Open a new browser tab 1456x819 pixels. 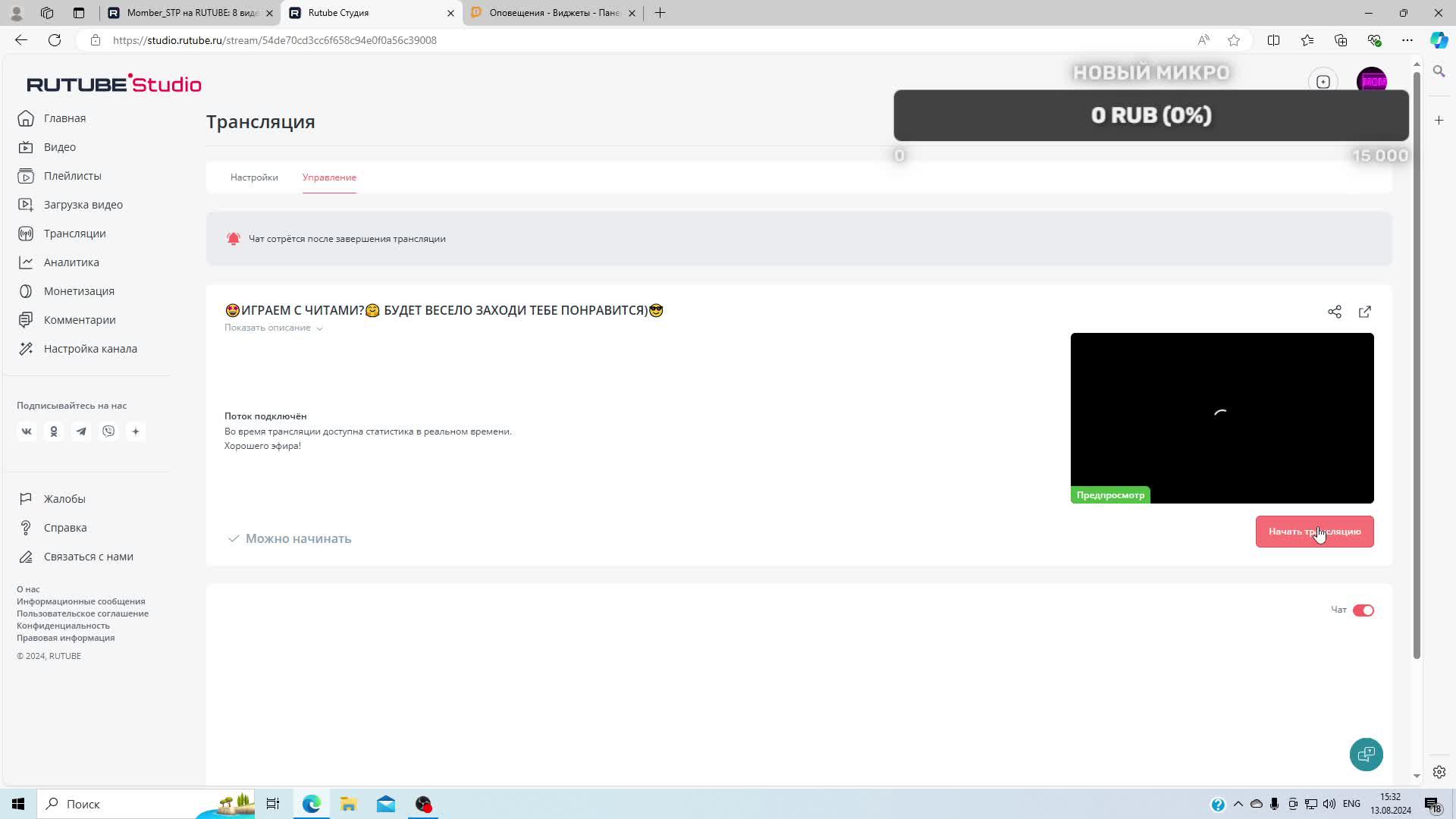point(660,13)
